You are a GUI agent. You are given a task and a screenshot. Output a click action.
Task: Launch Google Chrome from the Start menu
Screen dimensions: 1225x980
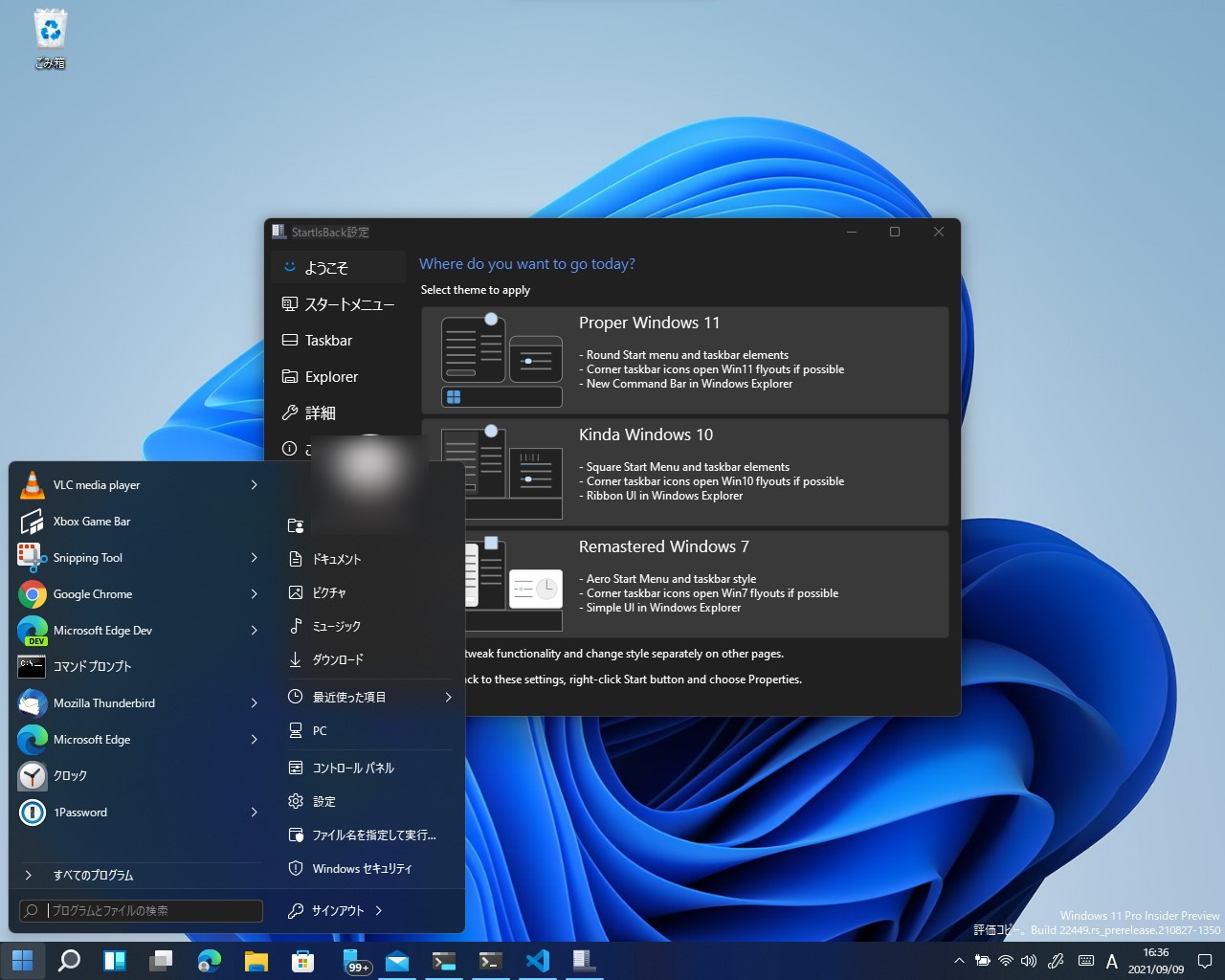pyautogui.click(x=139, y=594)
